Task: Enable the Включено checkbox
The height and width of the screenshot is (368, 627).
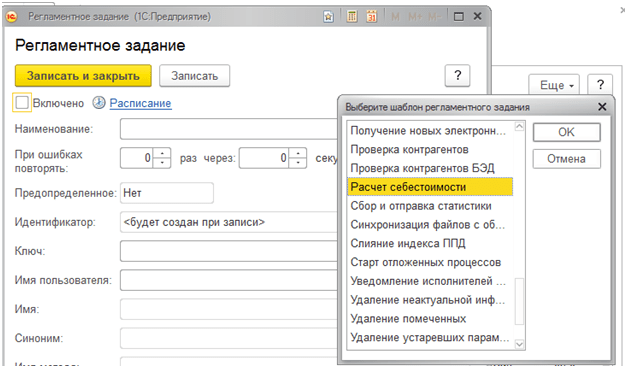Action: coord(22,103)
